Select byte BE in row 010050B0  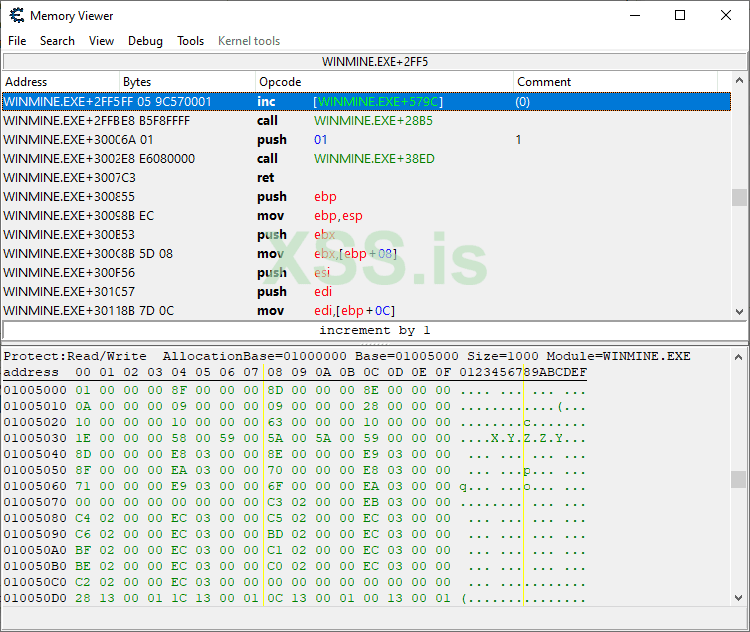tap(83, 566)
